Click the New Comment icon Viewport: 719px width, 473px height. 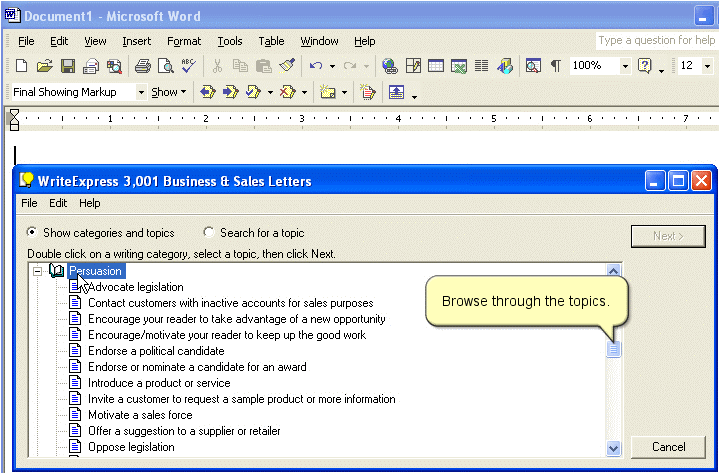(x=327, y=92)
